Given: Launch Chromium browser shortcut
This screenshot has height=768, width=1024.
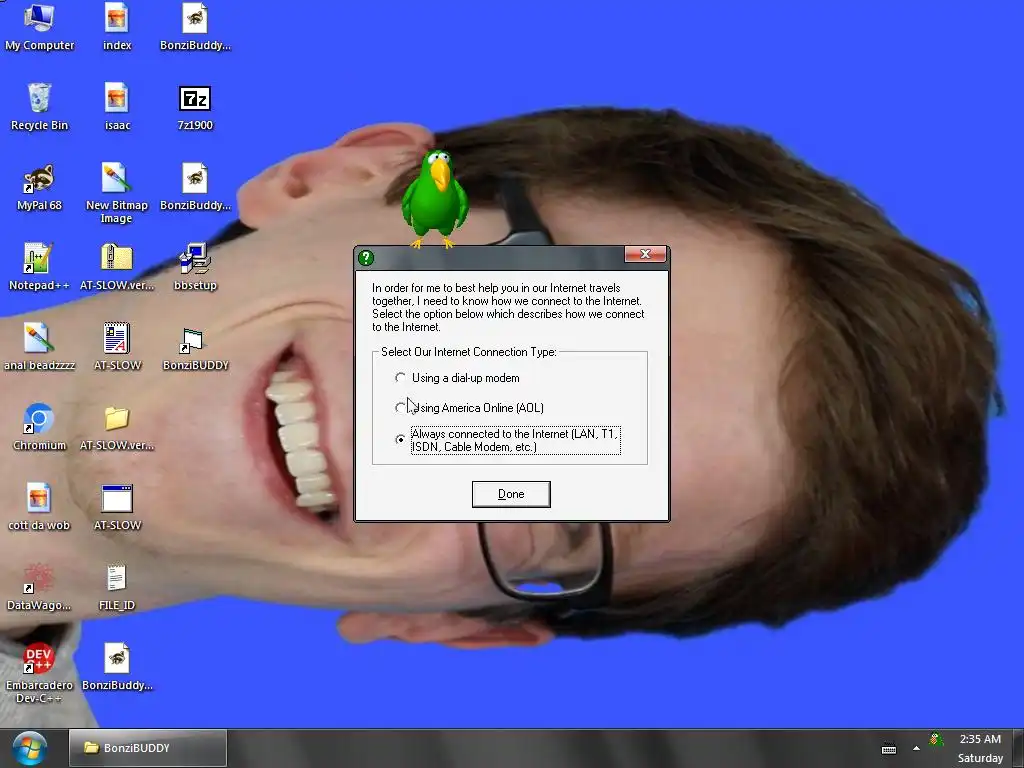Looking at the screenshot, I should coord(39,426).
